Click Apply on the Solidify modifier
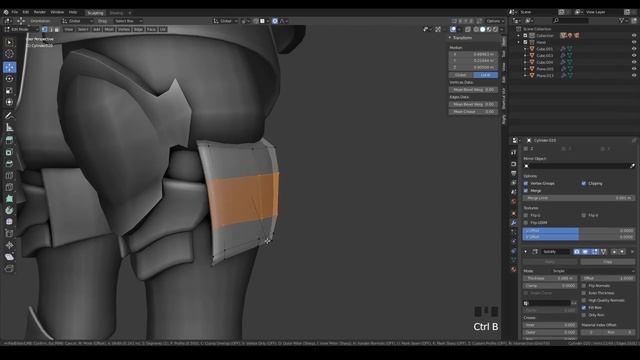This screenshot has height=360, width=640. (550, 262)
